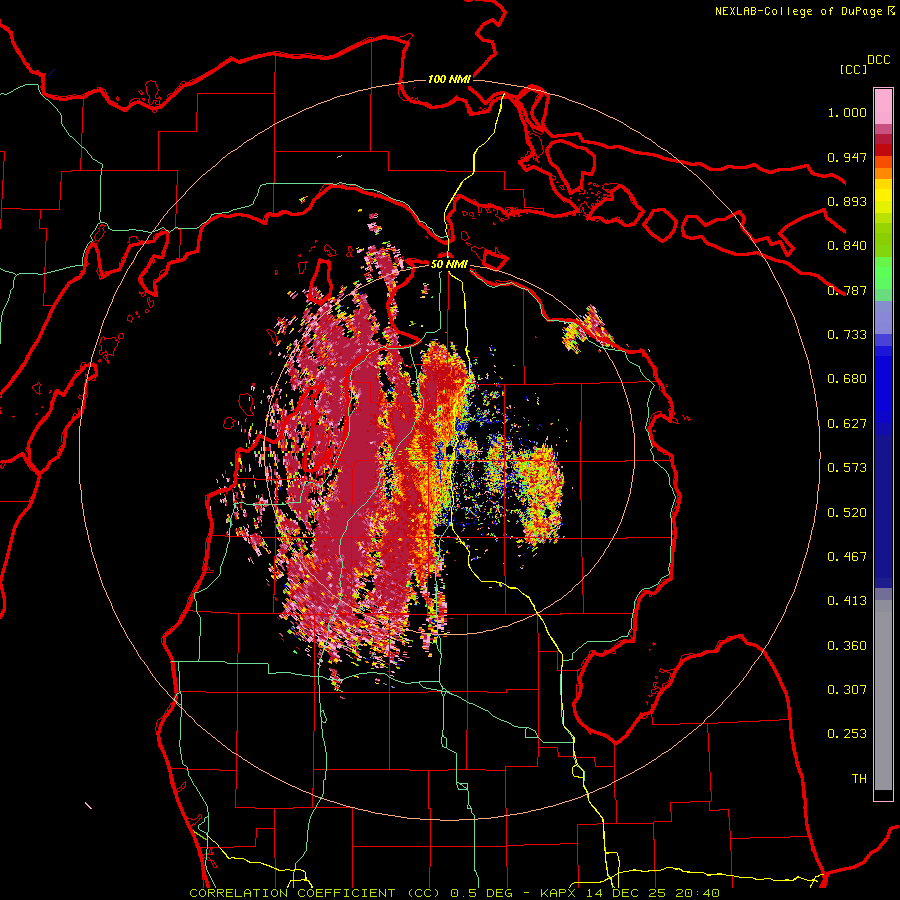
Task: Select the 0.947 scale value
Action: point(847,157)
